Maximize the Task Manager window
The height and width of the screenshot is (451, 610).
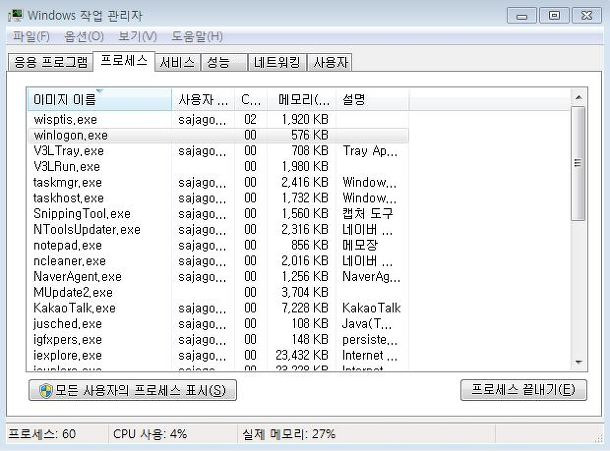point(554,16)
